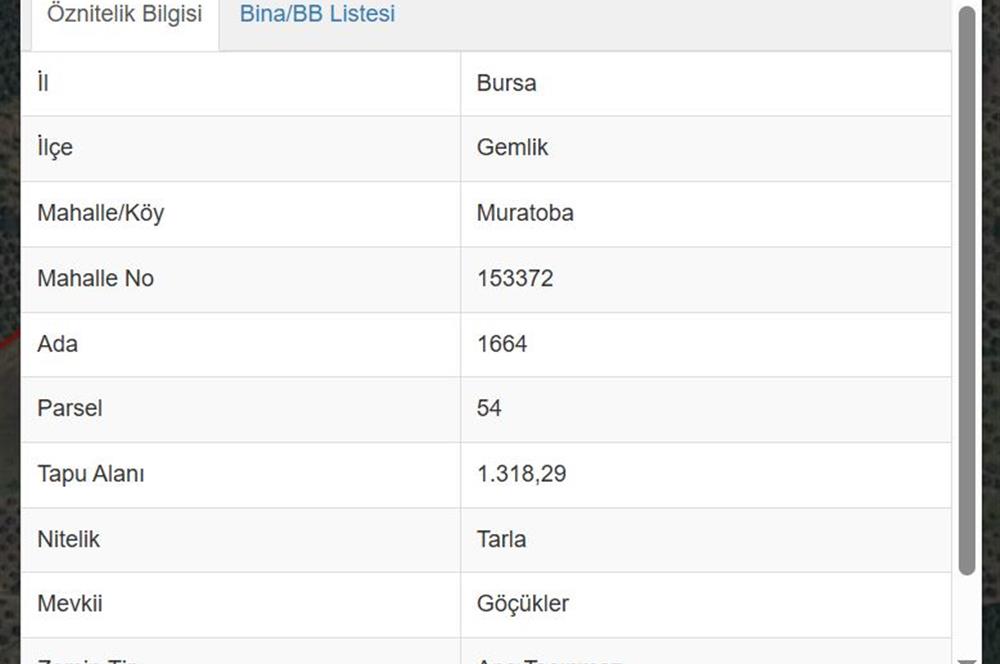The width and height of the screenshot is (1000, 664).
Task: Click the Mevkii label cell
Action: click(241, 605)
